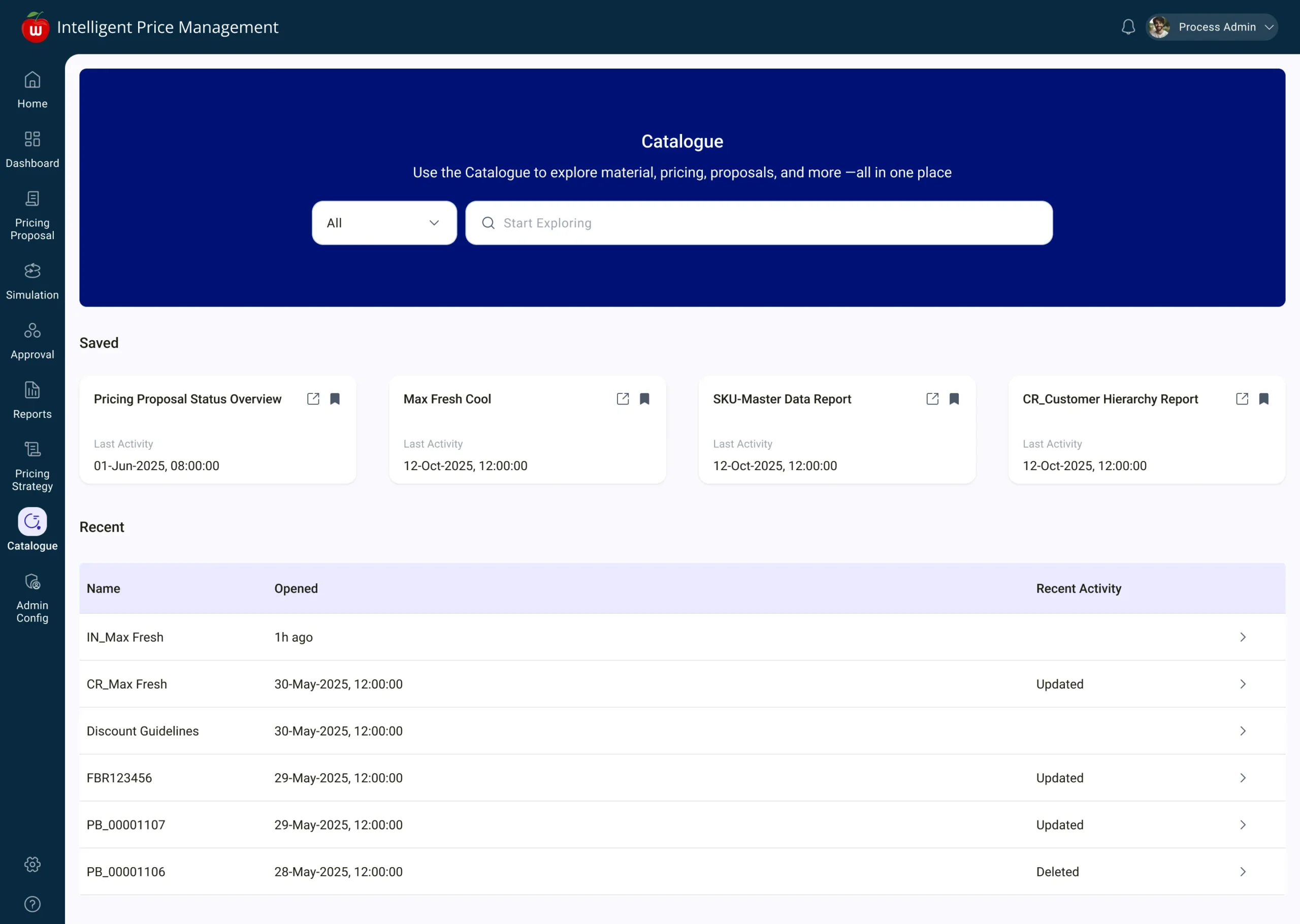
Task: Toggle the CR_Customer Hierarchy Report bookmark
Action: coord(1263,399)
